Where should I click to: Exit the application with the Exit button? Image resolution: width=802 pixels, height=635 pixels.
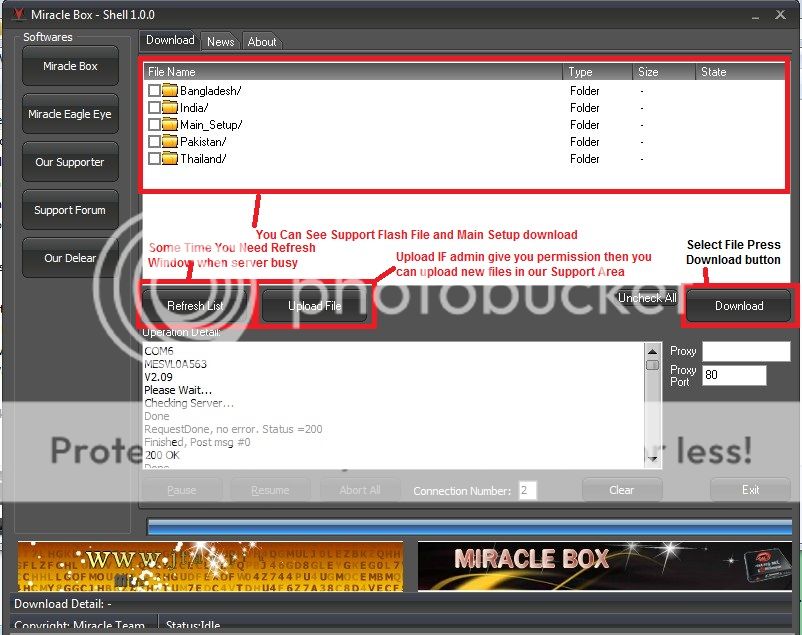click(750, 490)
